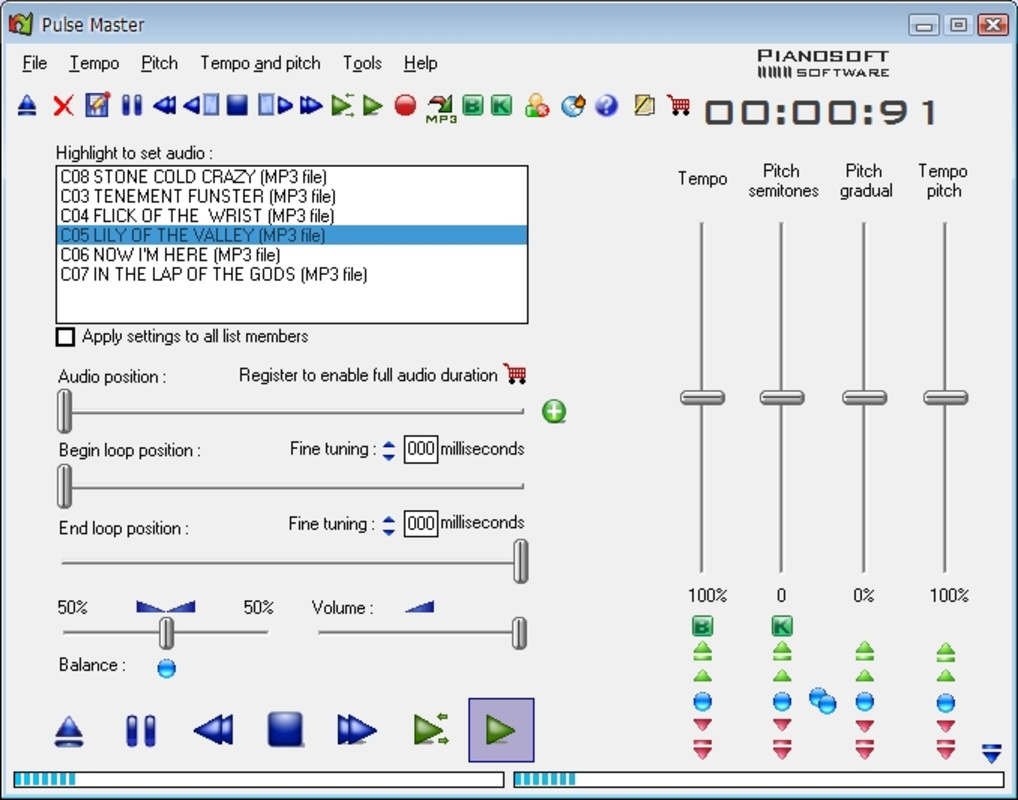Click the small rewind icon in top toolbar
This screenshot has height=800, width=1018.
point(164,105)
